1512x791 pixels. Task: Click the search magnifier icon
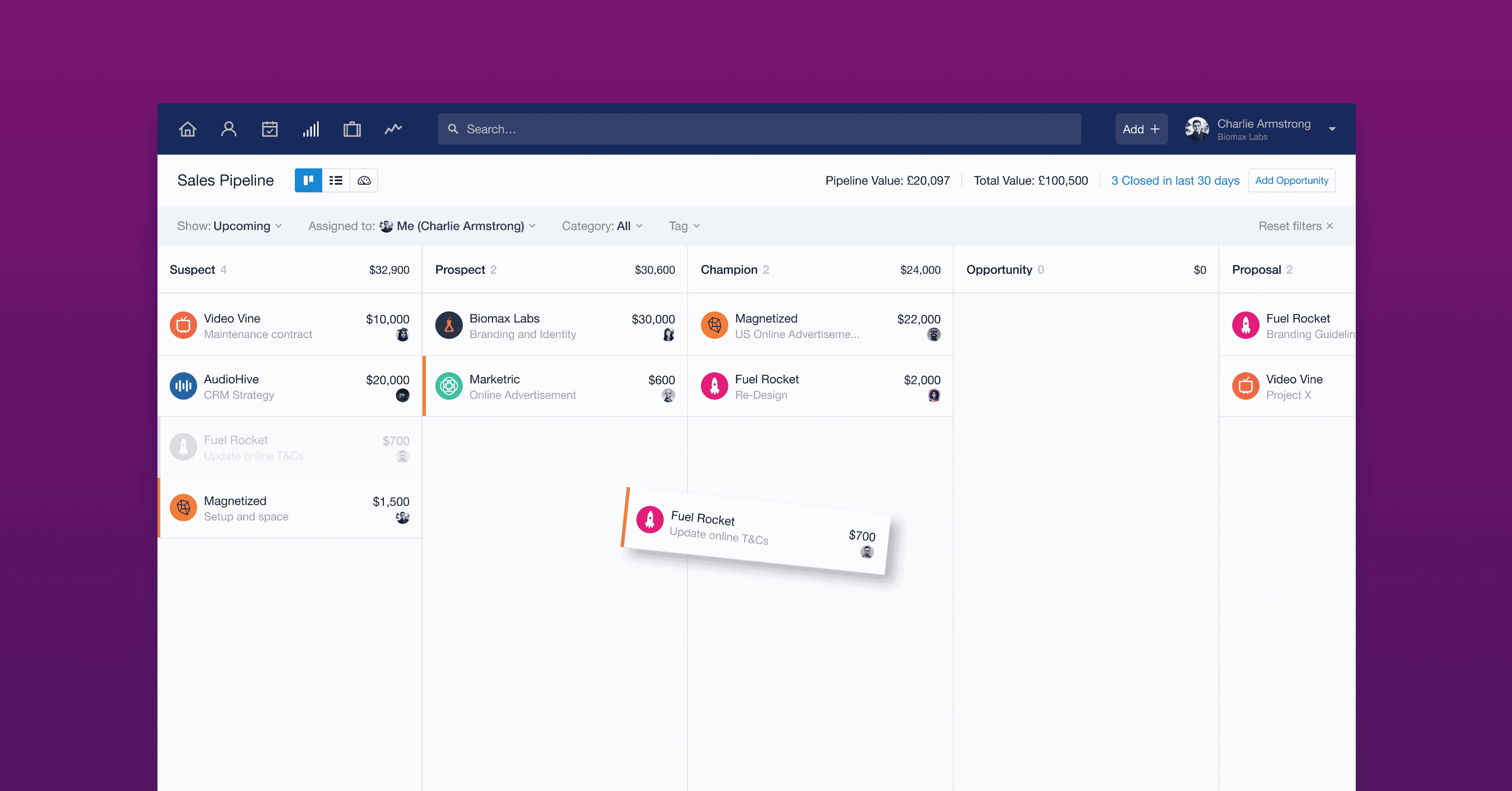click(x=452, y=128)
